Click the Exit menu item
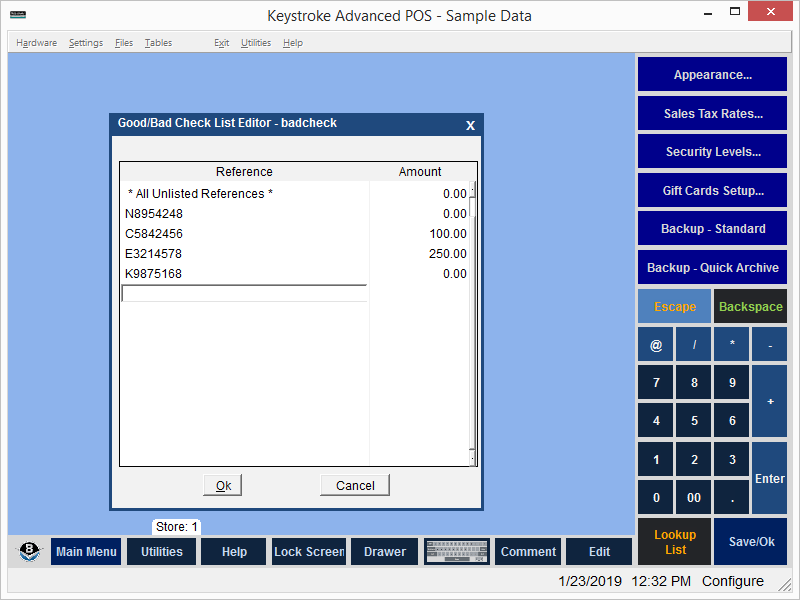The image size is (800, 600). (x=221, y=43)
